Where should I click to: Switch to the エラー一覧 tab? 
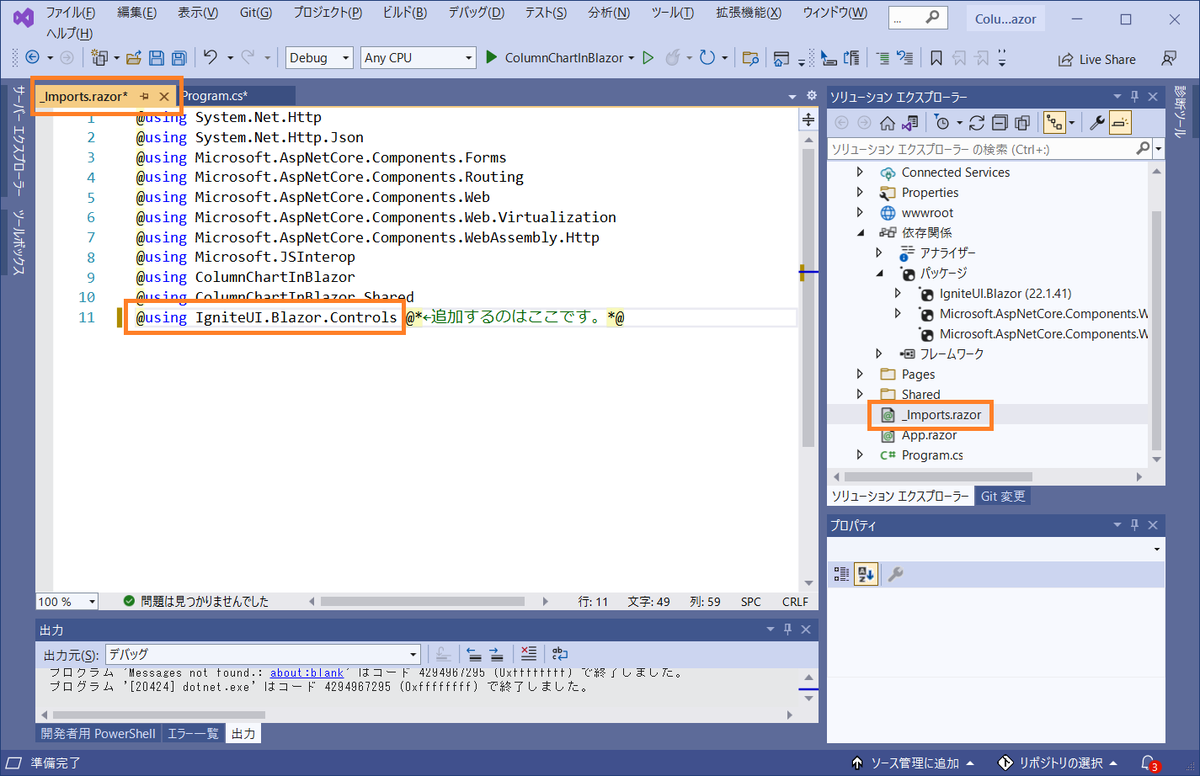click(x=193, y=734)
